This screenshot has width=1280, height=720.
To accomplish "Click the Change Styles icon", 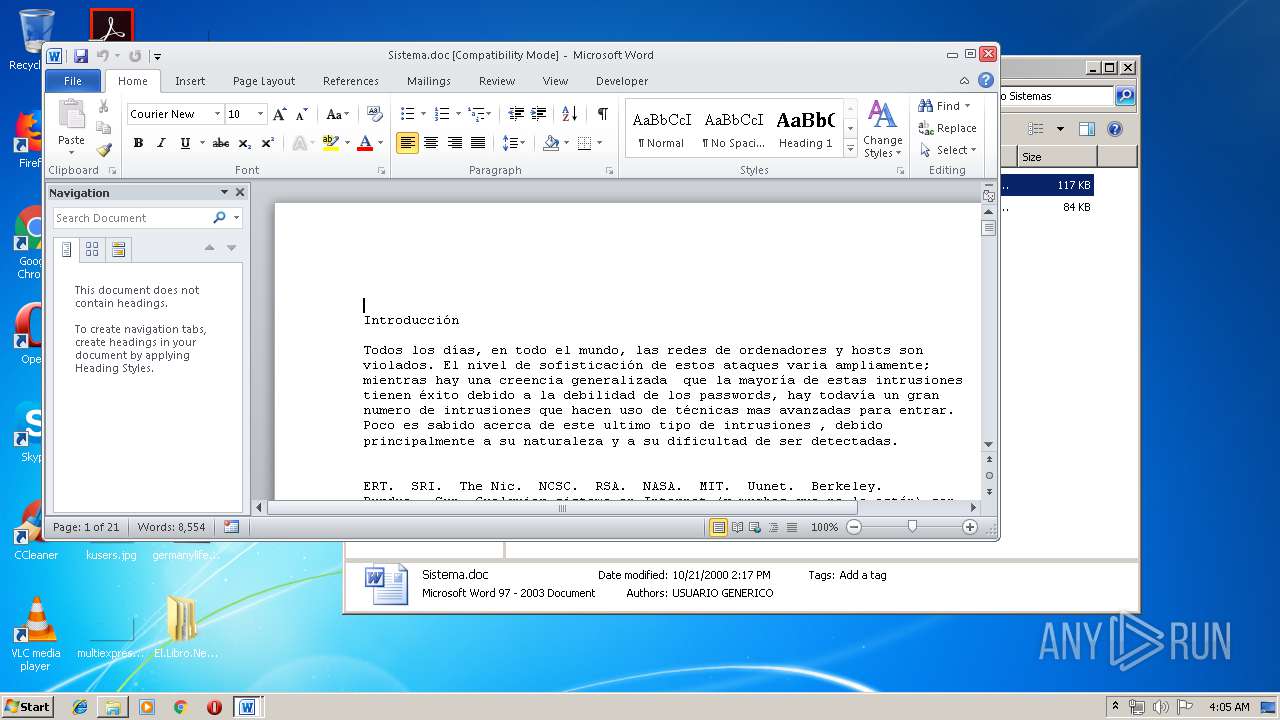I will pos(882,129).
